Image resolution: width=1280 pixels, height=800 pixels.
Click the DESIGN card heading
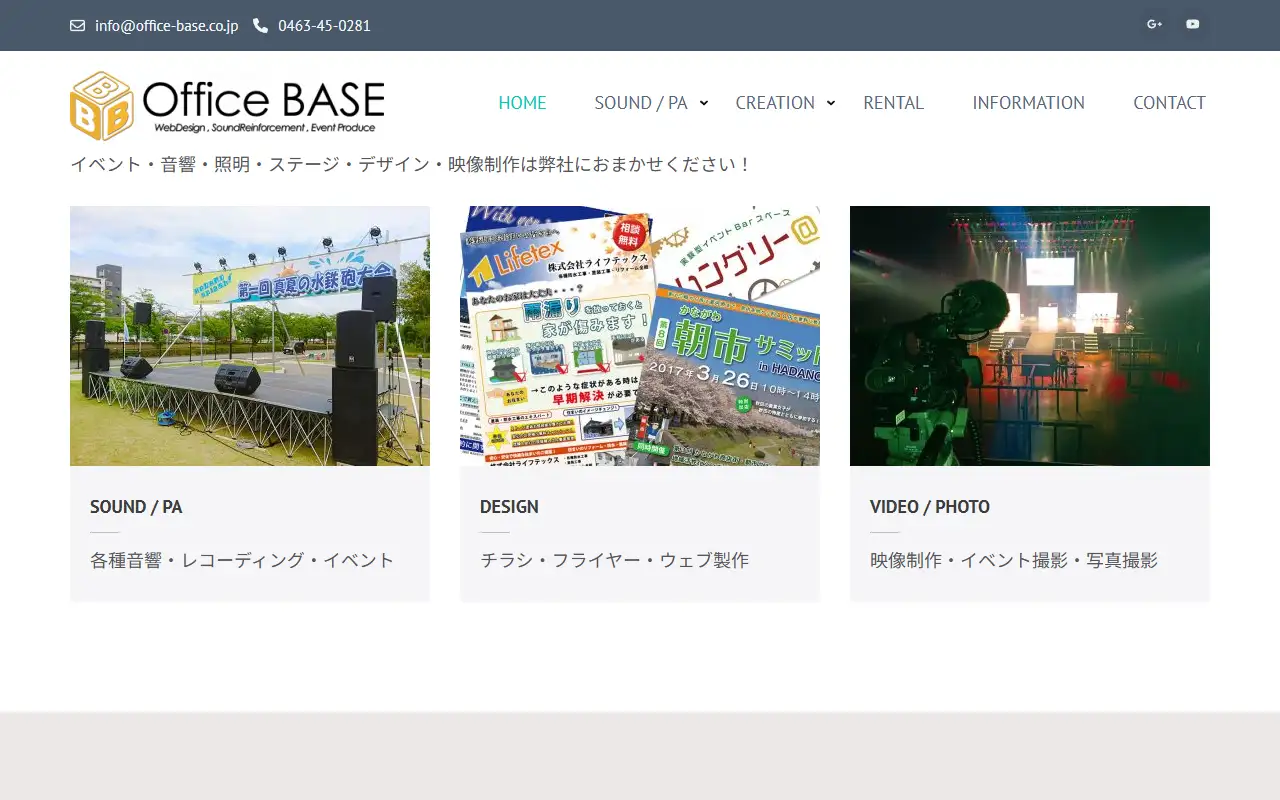(x=509, y=507)
